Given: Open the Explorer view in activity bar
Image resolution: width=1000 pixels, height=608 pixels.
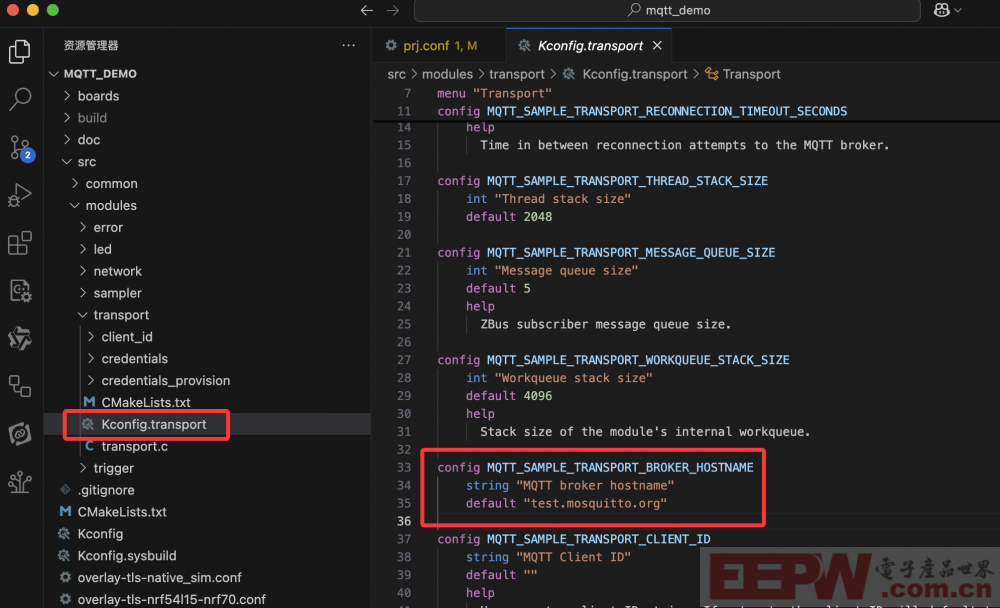Looking at the screenshot, I should click(x=19, y=52).
